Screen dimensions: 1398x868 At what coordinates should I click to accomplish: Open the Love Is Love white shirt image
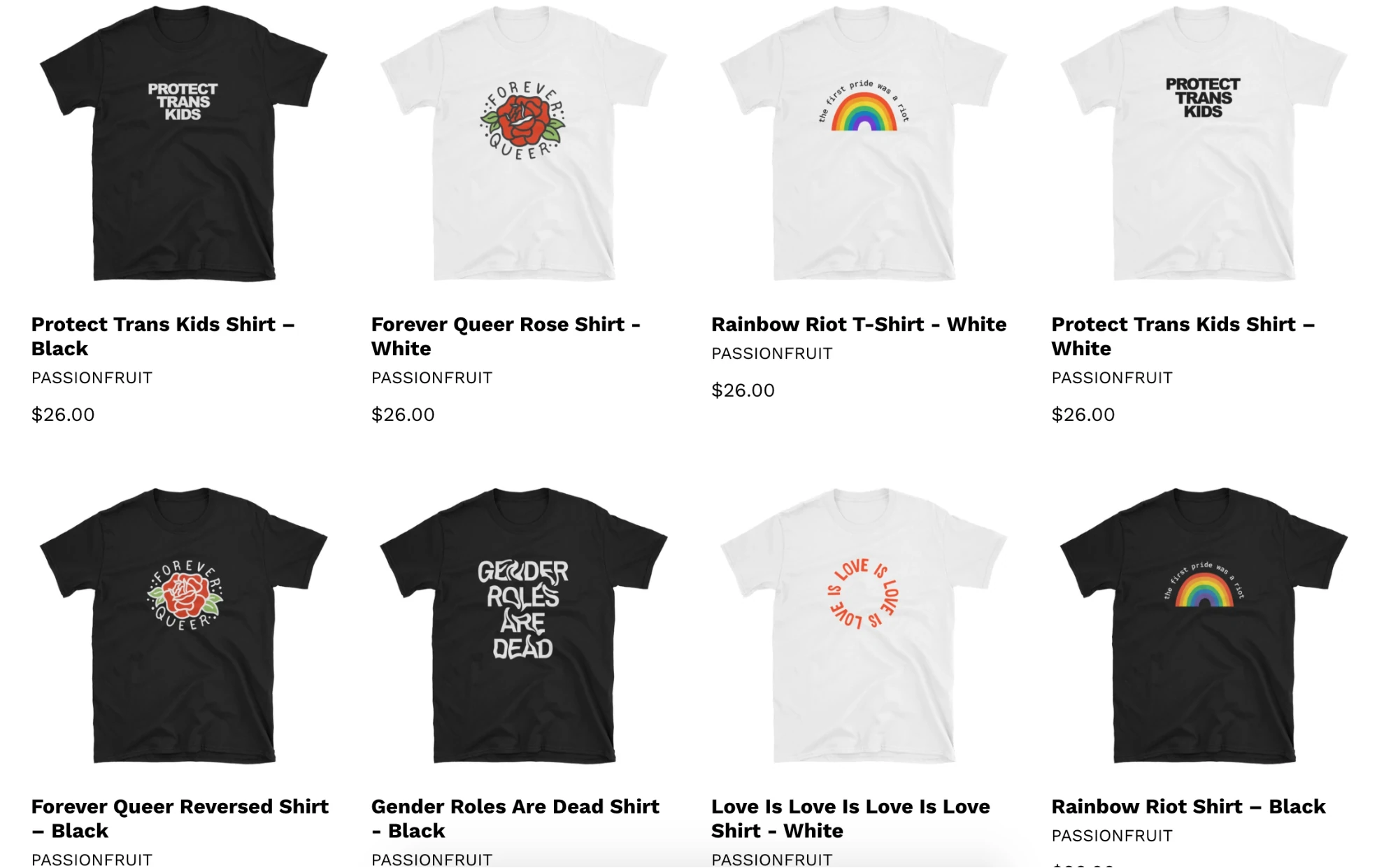(864, 625)
